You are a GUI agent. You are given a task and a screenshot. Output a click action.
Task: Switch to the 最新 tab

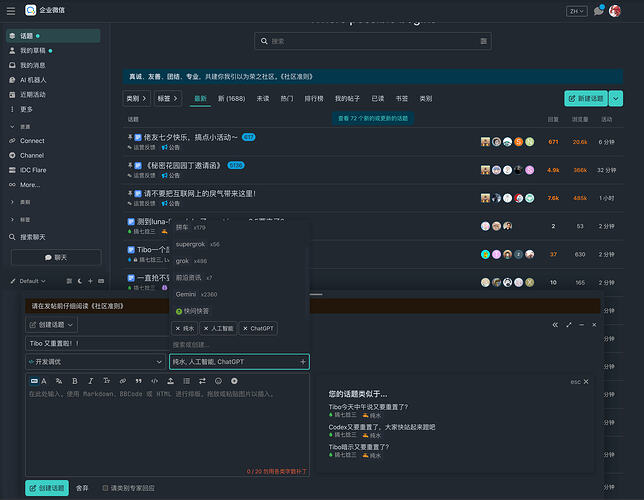point(200,99)
